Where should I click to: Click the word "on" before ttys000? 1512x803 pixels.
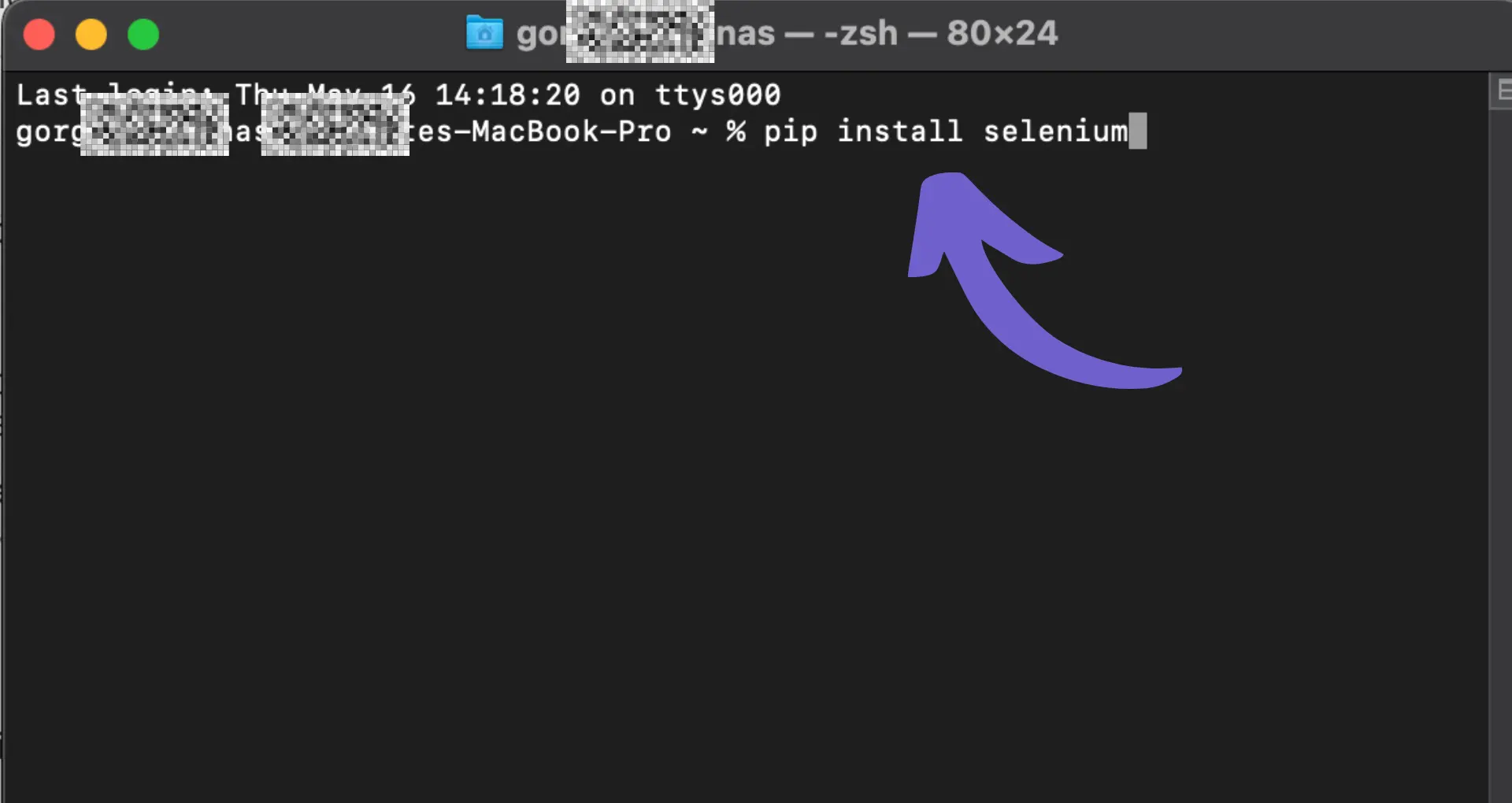tap(617, 97)
